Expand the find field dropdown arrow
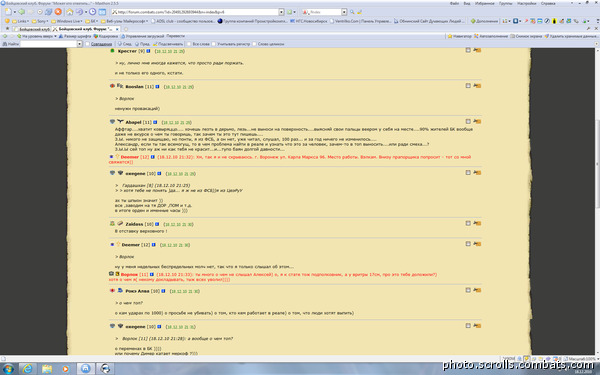This screenshot has height=375, width=600. click(x=80, y=44)
